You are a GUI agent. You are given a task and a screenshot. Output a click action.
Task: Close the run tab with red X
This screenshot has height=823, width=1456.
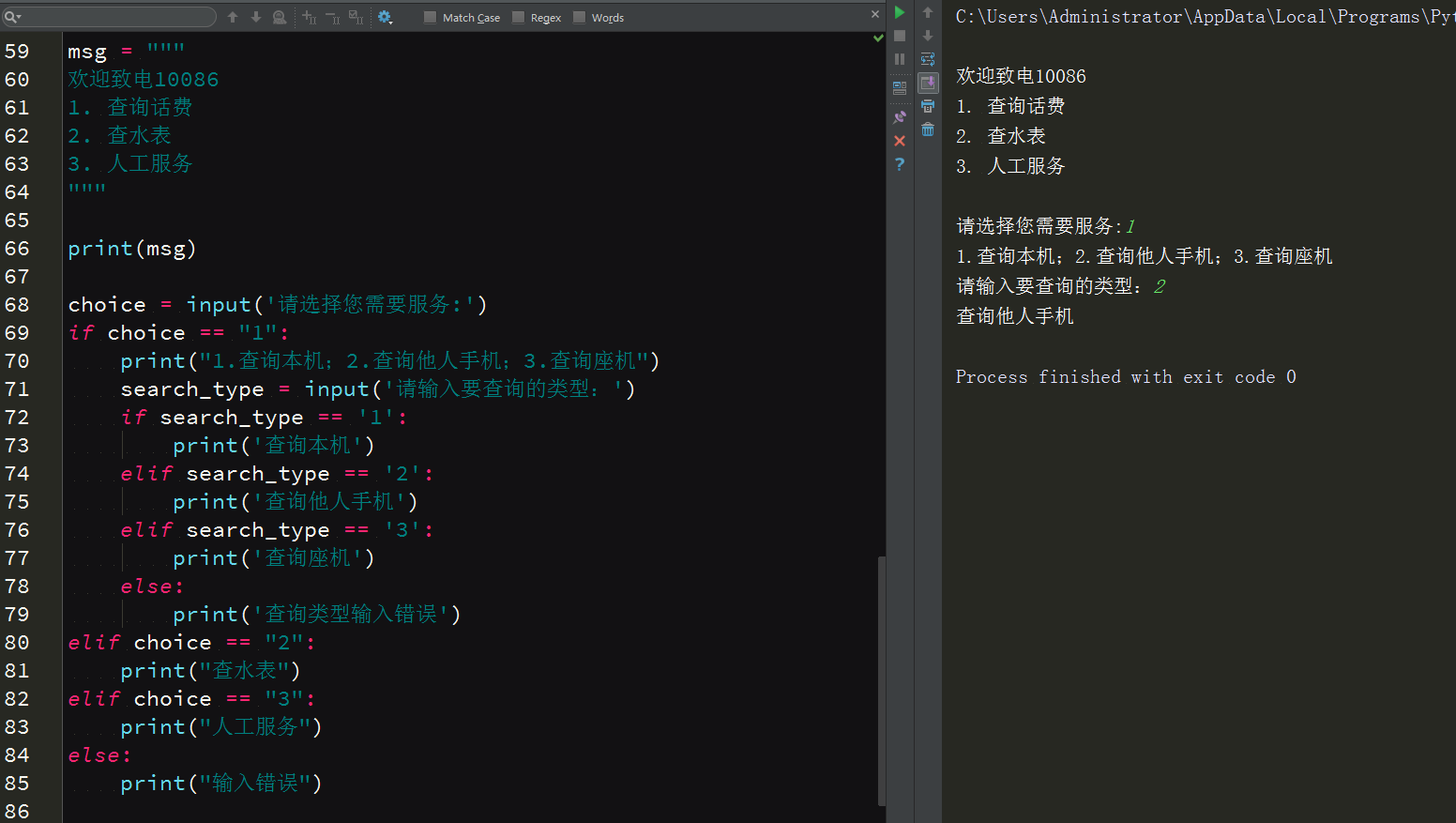pos(900,141)
